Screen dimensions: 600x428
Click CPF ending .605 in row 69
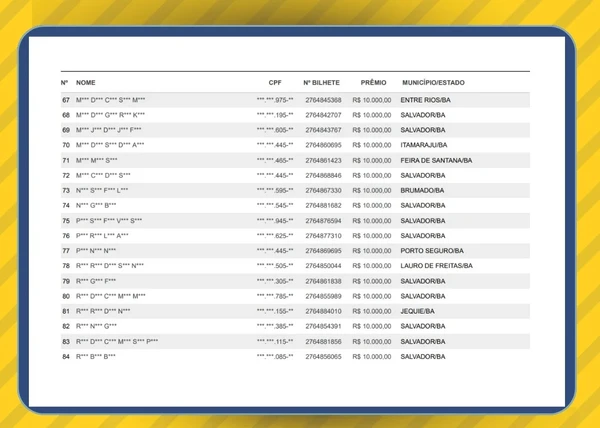point(275,130)
